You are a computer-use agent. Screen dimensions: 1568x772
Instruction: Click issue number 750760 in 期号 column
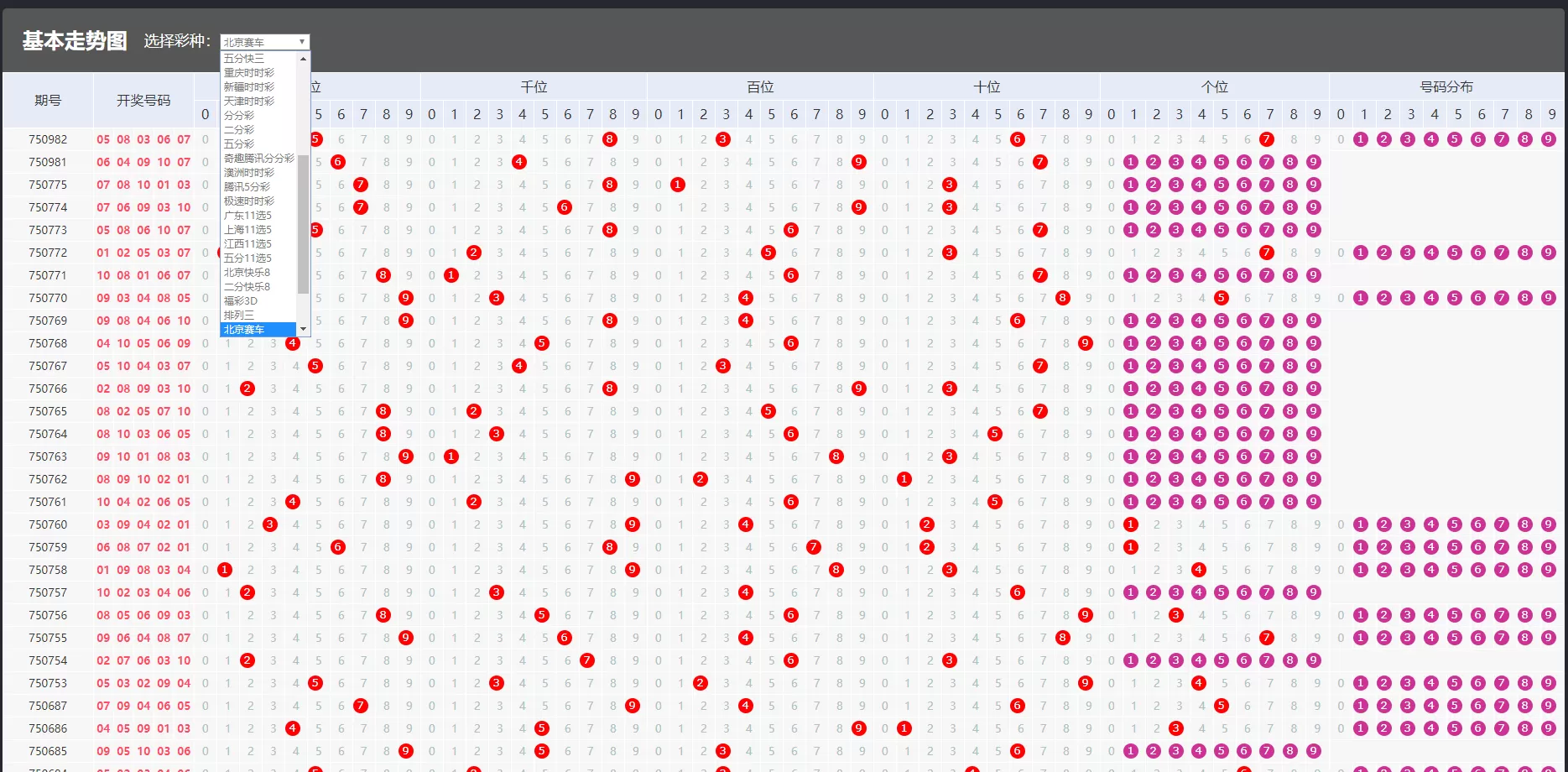(48, 524)
